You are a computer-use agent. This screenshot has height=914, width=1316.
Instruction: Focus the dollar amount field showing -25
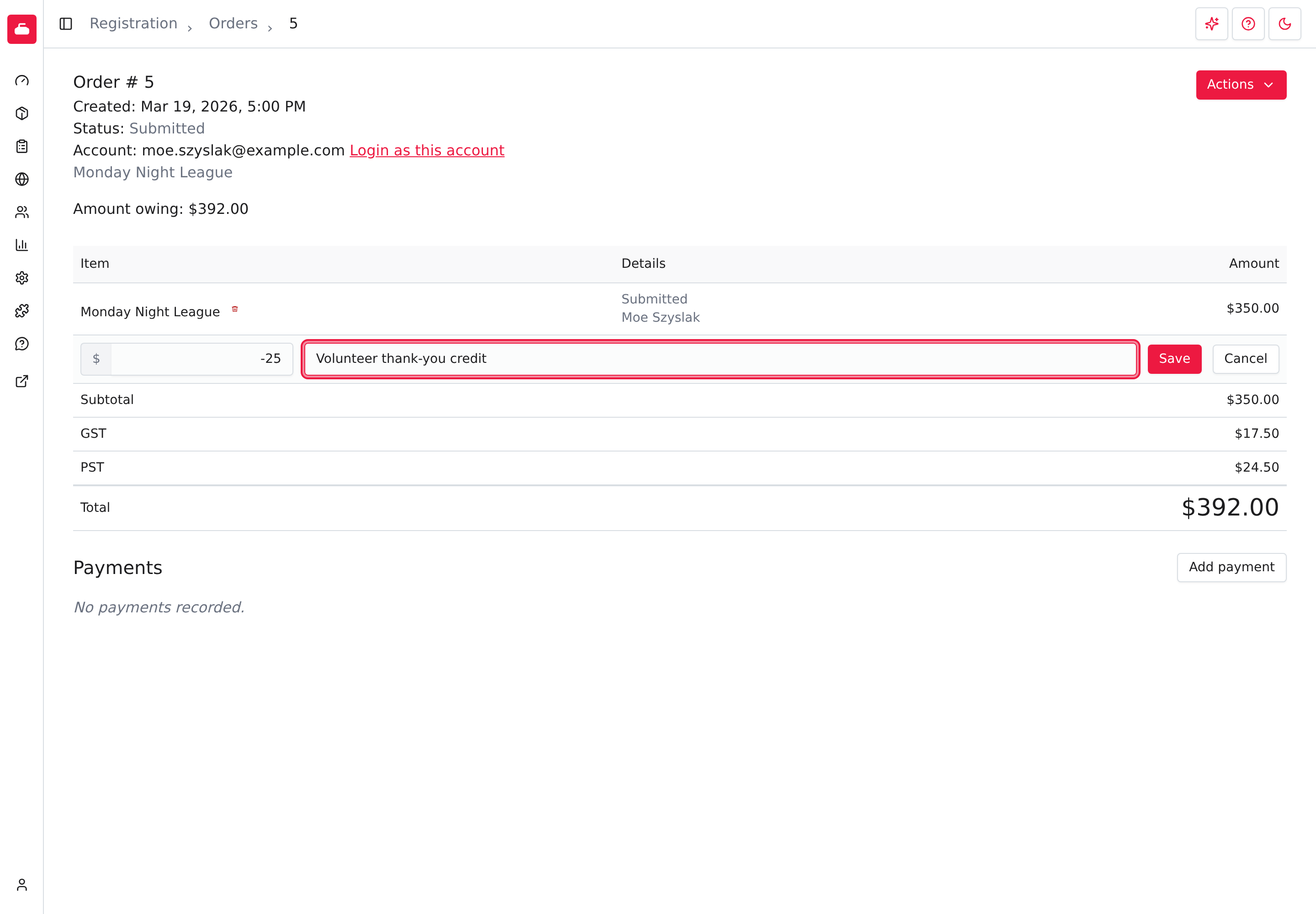point(202,359)
